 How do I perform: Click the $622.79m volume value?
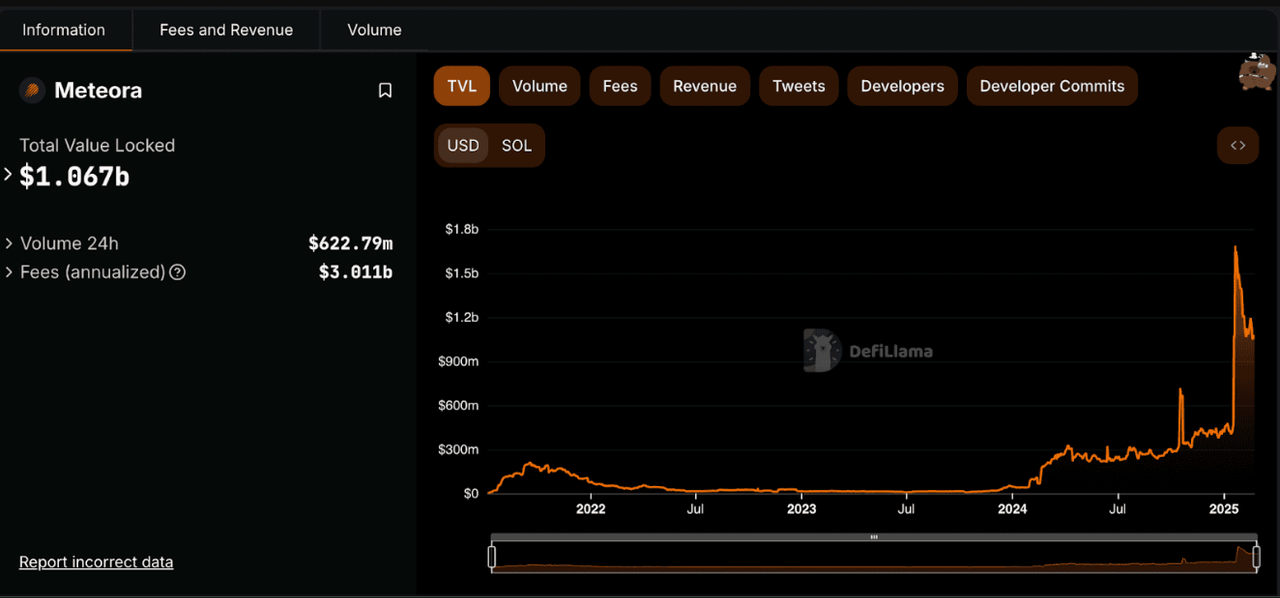[350, 243]
